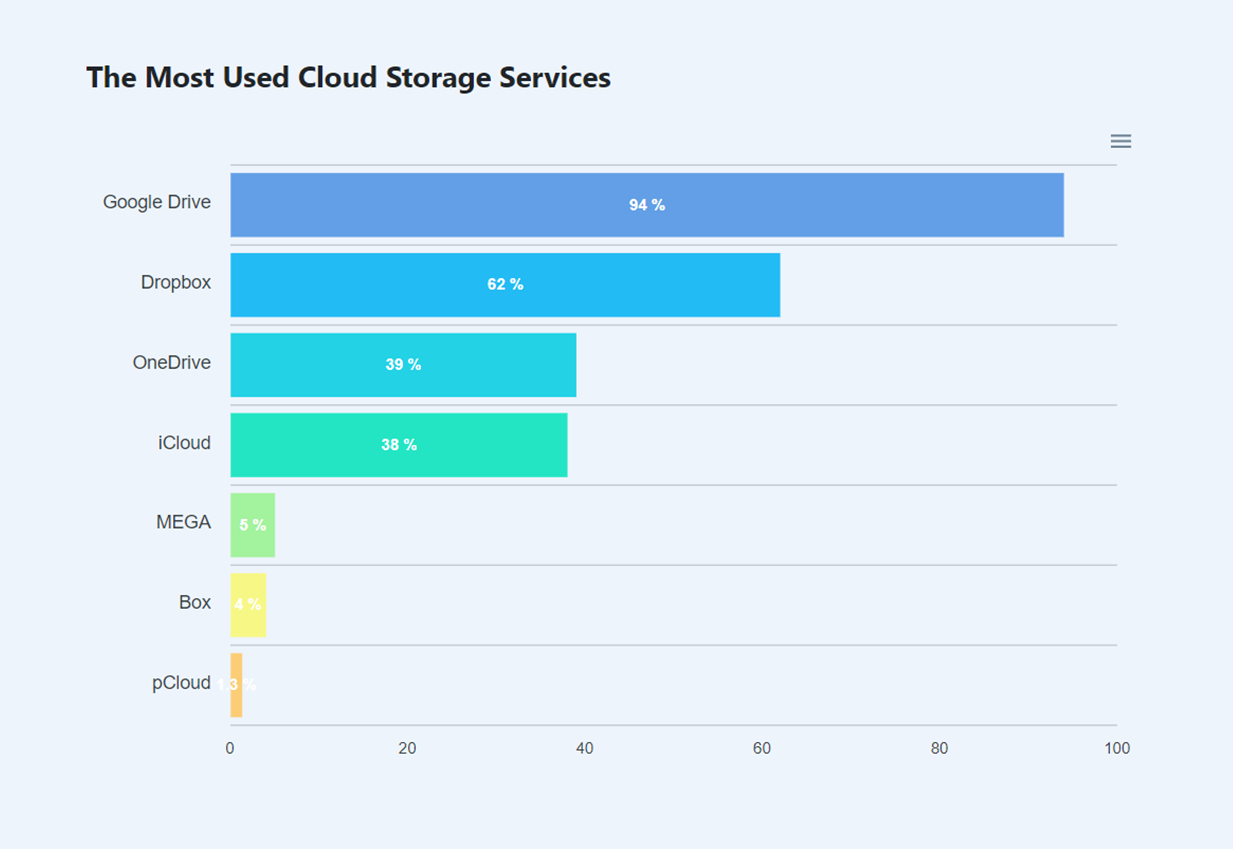Open the chart hamburger menu

click(1120, 141)
